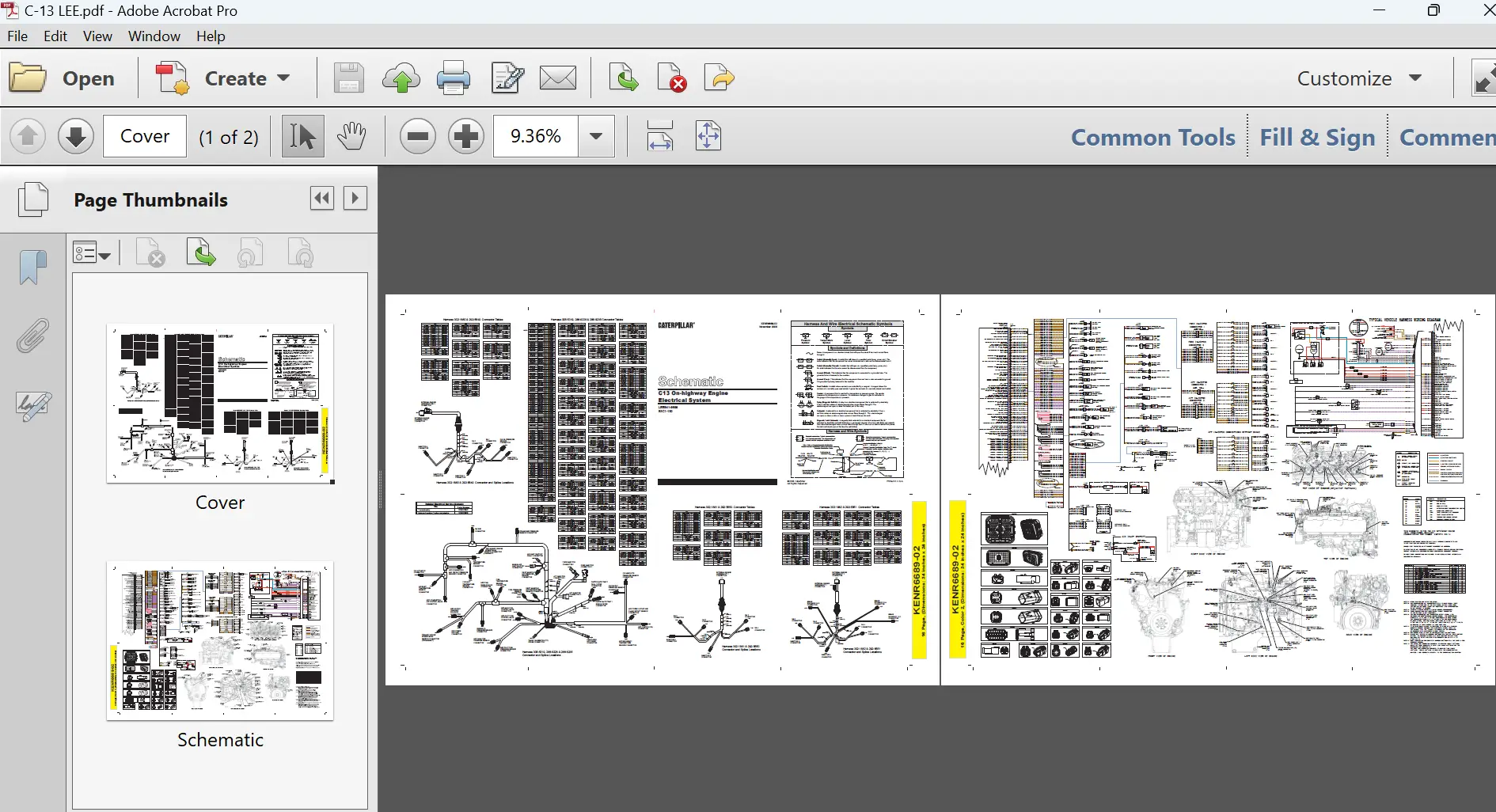1496x812 pixels.
Task: Click the Cover thumbnail label
Action: click(220, 503)
